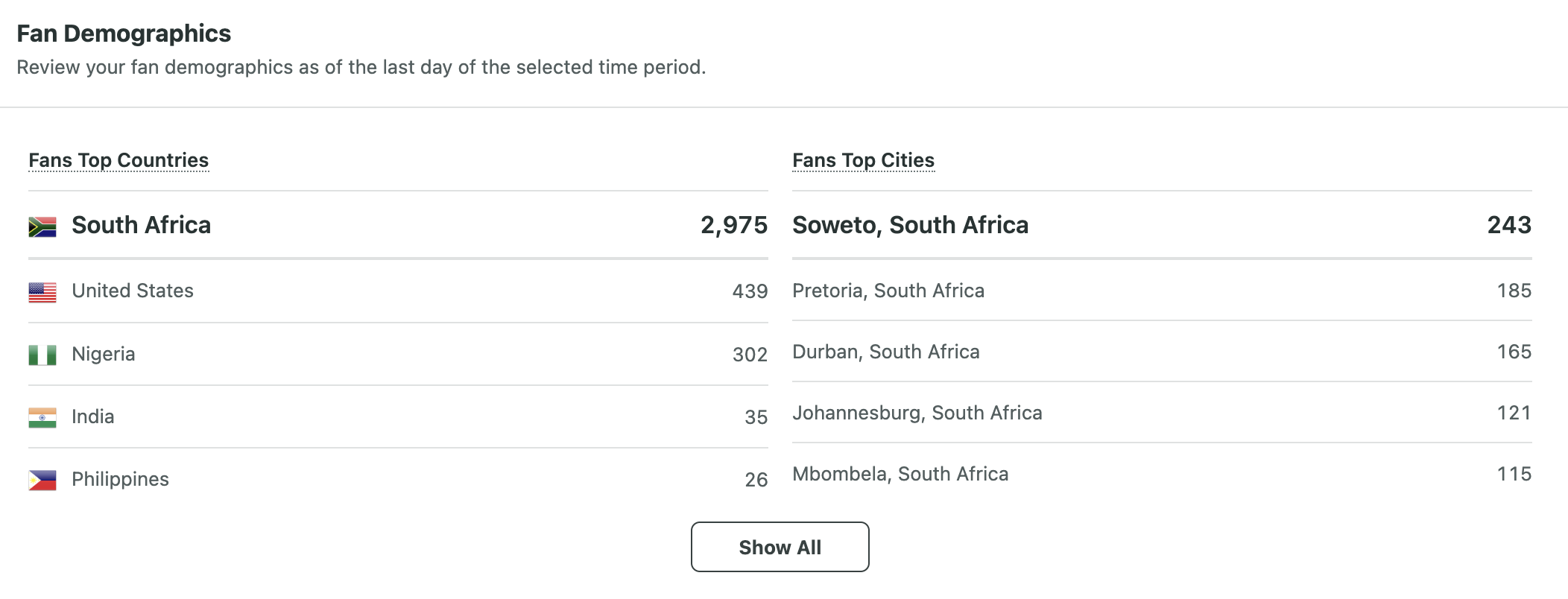Select Johannesburg, South Africa city row
Image resolution: width=1568 pixels, height=599 pixels.
point(1162,413)
